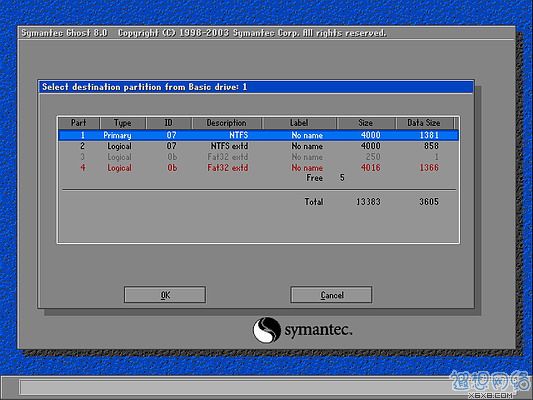The height and width of the screenshot is (400, 533).
Task: Click the Description column header
Action: [x=226, y=123]
